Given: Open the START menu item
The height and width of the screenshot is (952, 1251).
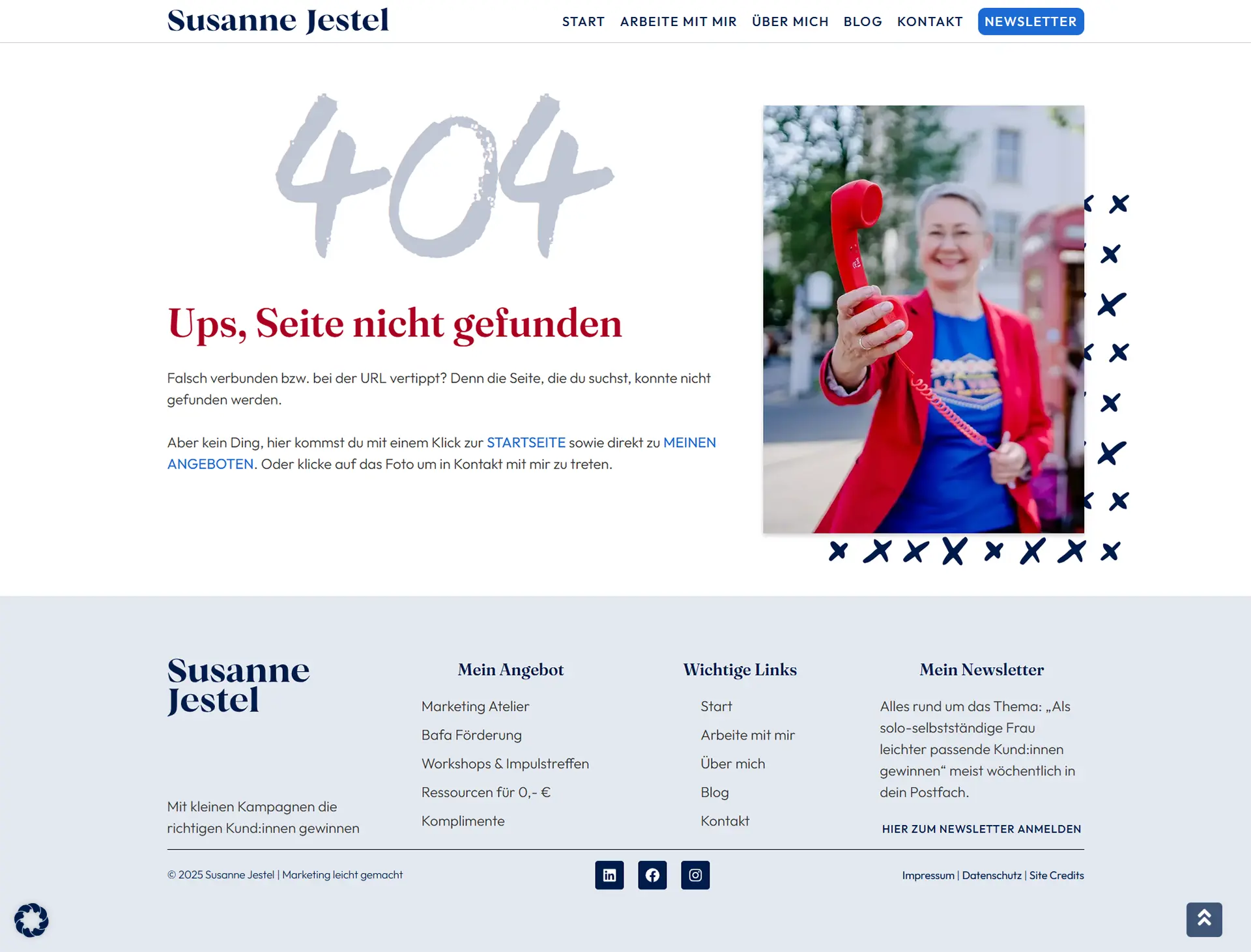Looking at the screenshot, I should [583, 22].
